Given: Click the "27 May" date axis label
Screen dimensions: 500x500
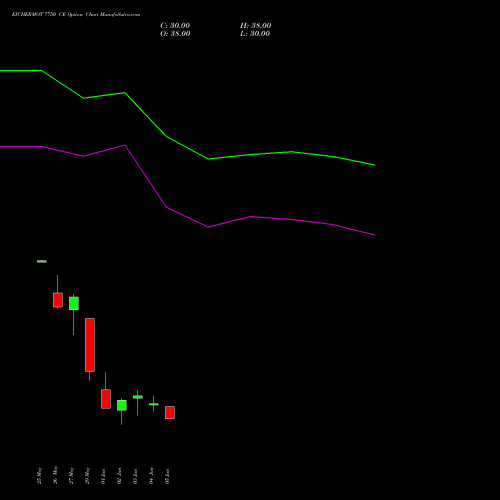Looking at the screenshot, I should 72,476.
